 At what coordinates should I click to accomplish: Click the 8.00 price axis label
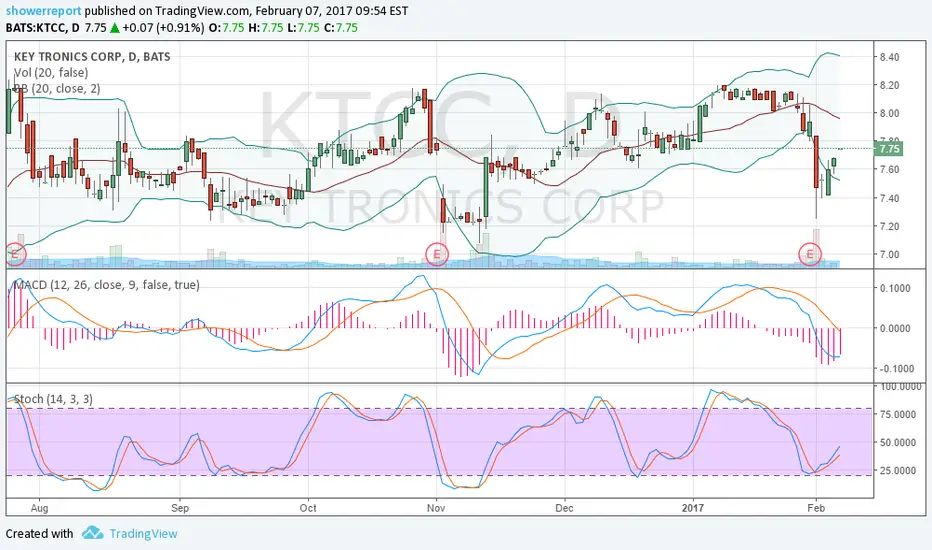tap(889, 113)
